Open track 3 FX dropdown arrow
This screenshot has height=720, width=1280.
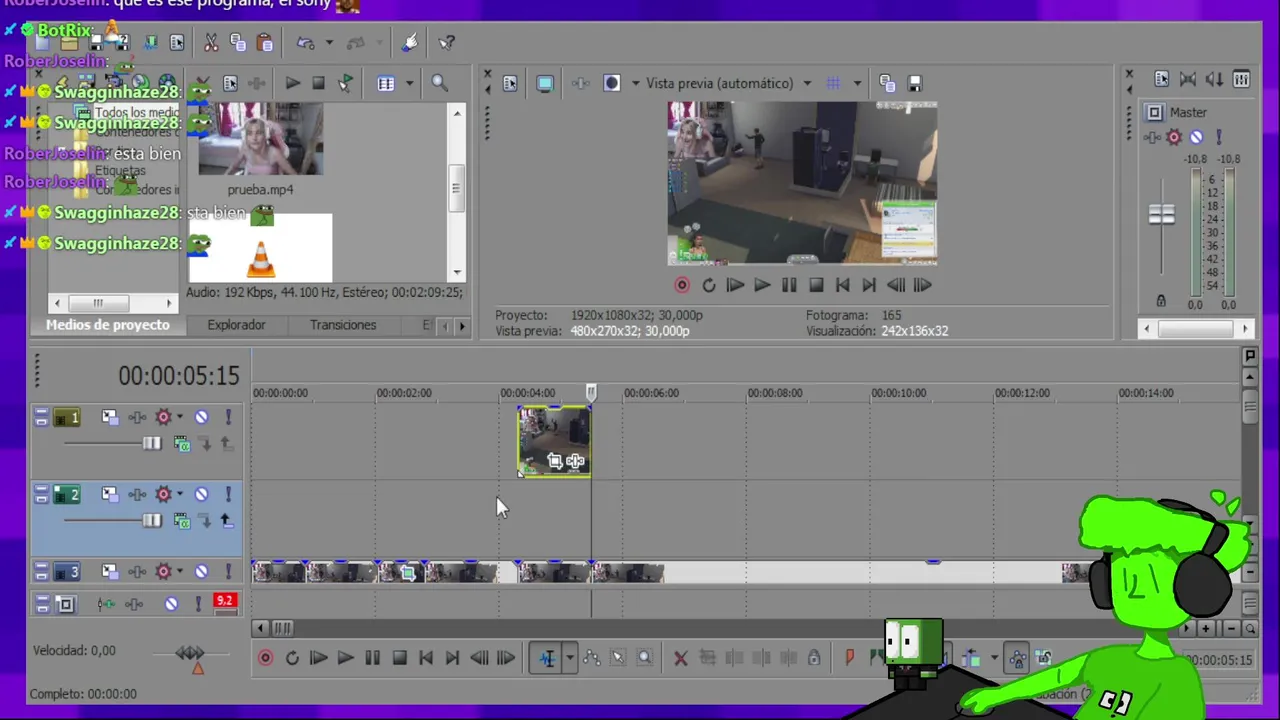(x=180, y=572)
